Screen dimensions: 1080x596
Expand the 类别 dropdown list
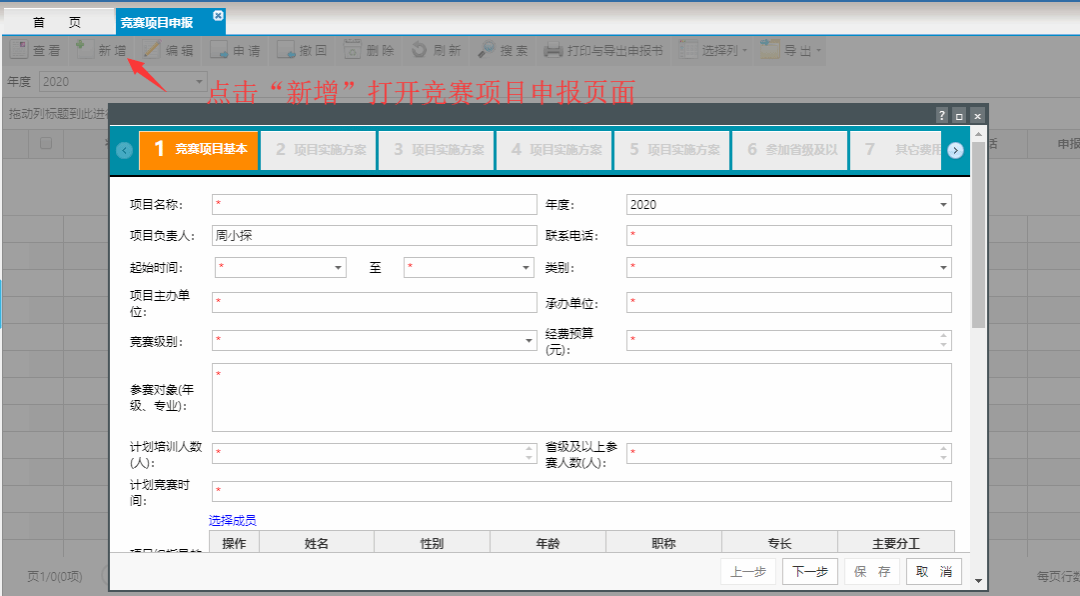[943, 268]
